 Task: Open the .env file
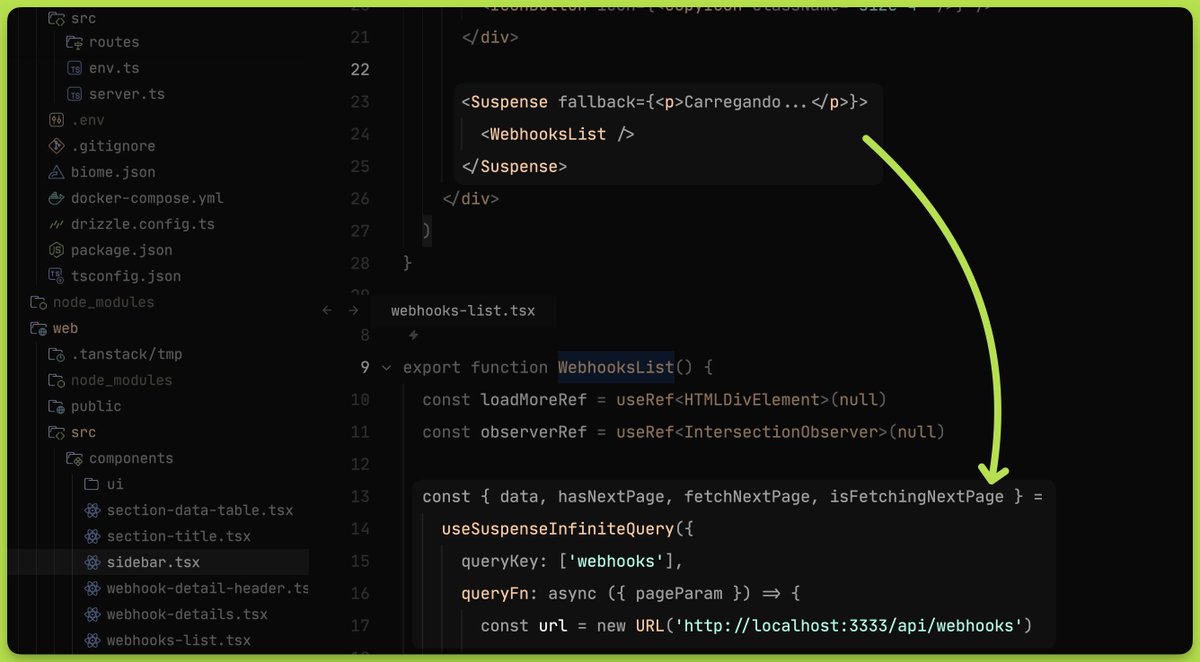tap(87, 120)
